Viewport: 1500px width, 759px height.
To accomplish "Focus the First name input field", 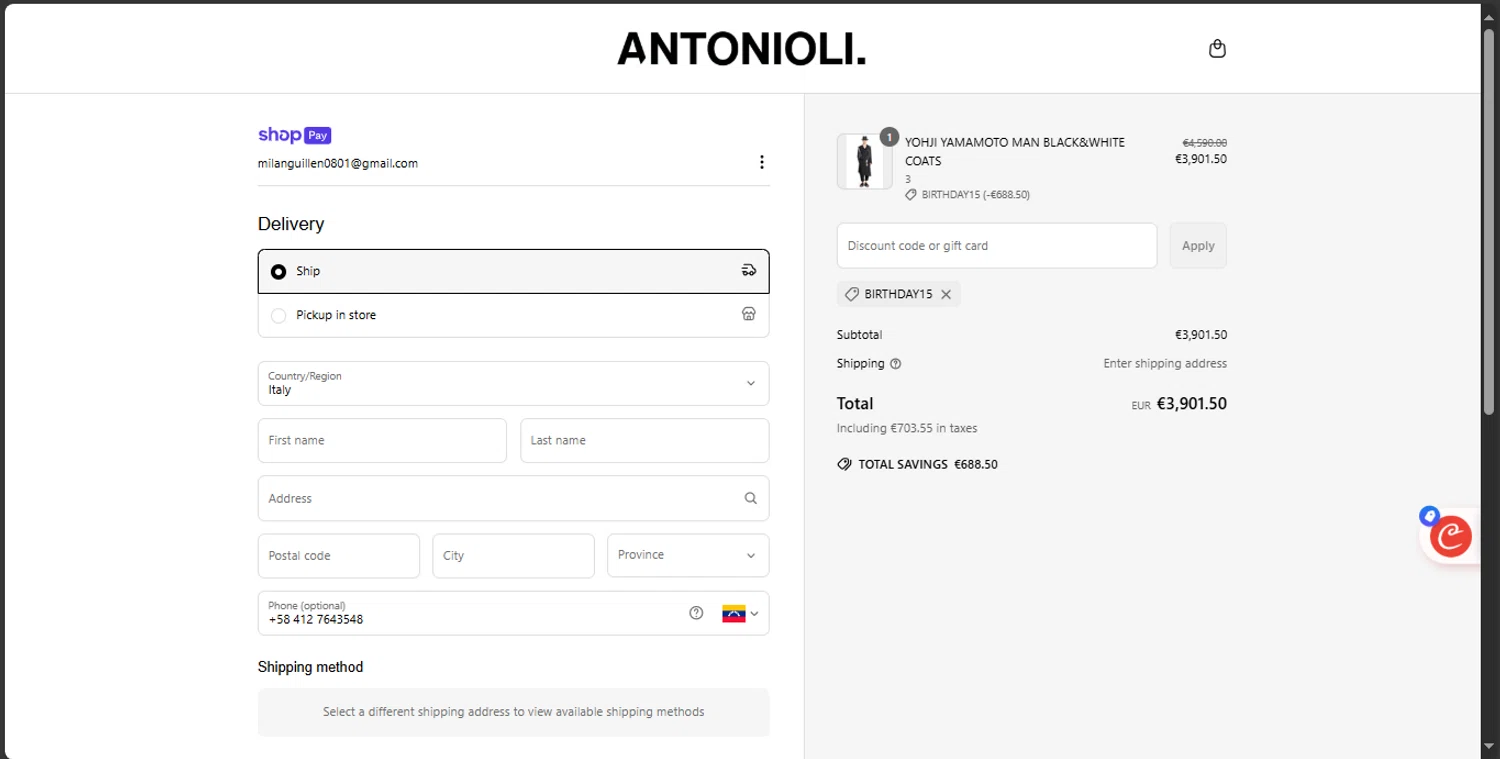I will pos(382,440).
